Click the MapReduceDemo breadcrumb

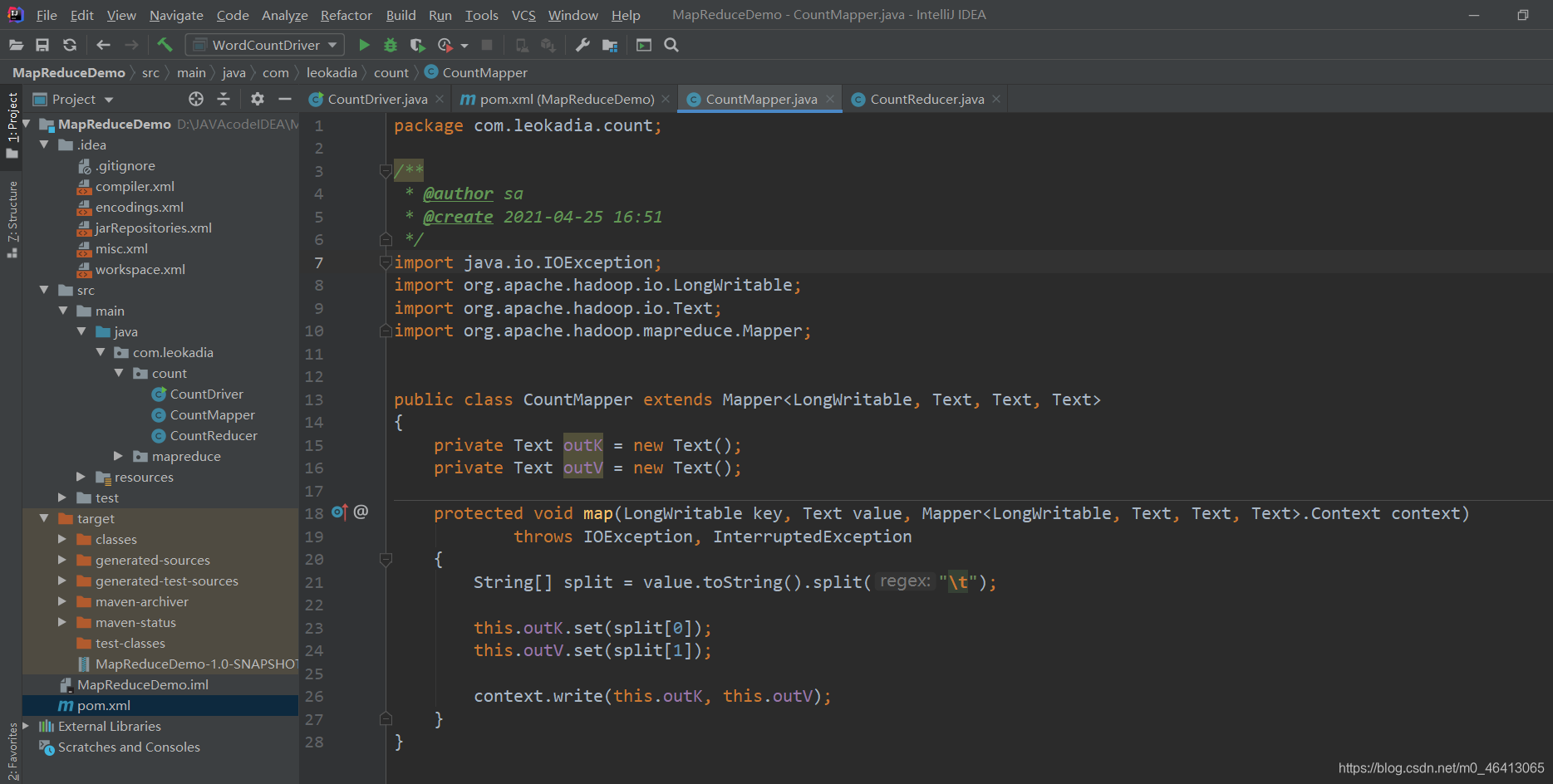(69, 73)
